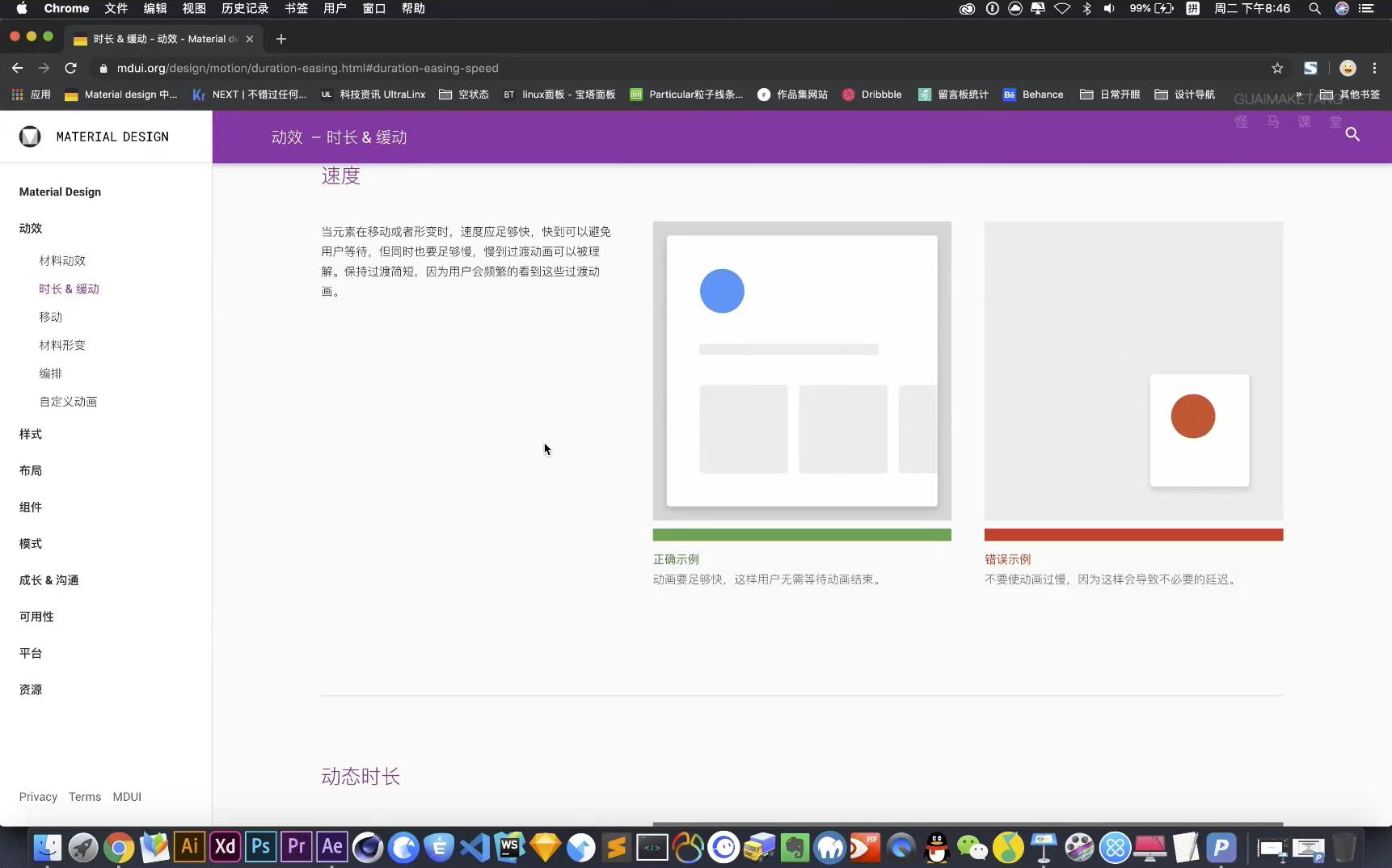The image size is (1392, 868).
Task: Open After Effects in the dock
Action: [x=331, y=847]
